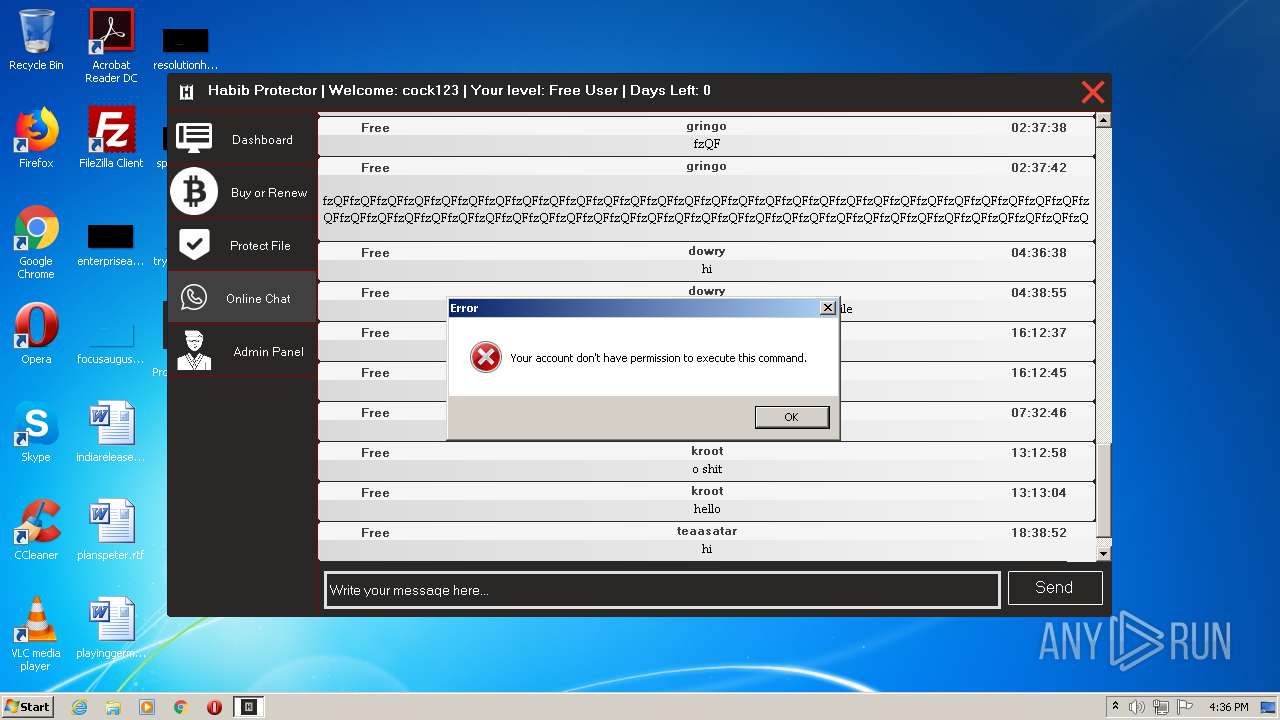
Task: Open Windows Media Player taskbar icon
Action: click(x=147, y=707)
